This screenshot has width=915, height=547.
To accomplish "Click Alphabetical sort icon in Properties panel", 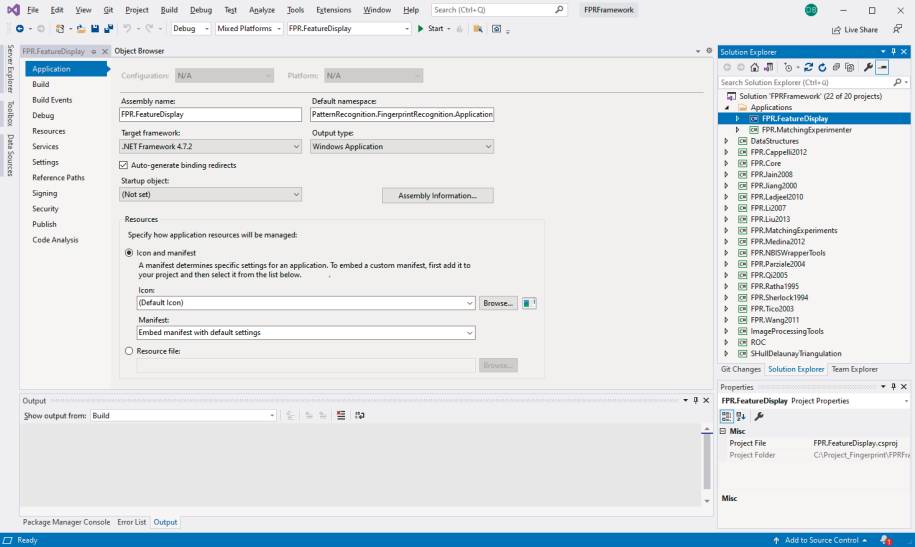I will (x=741, y=416).
